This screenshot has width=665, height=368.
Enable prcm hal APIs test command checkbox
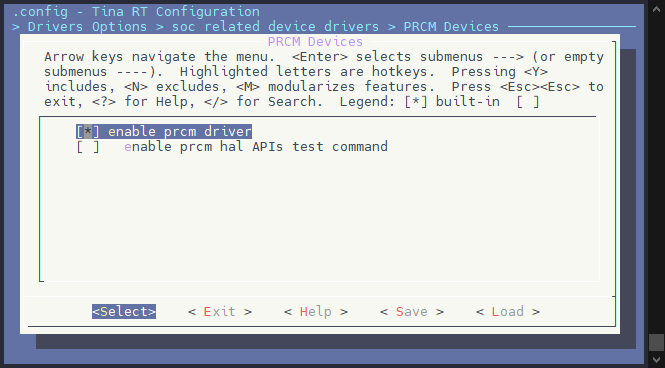88,147
